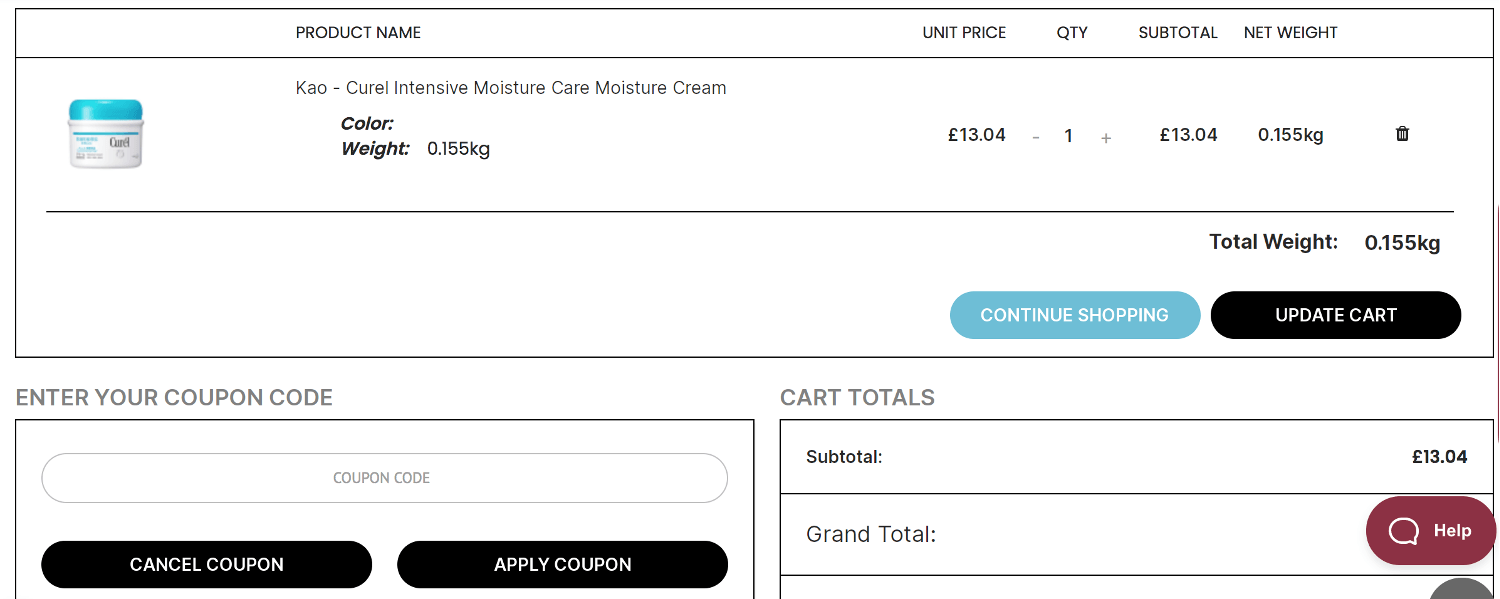Click the Help button in the corner

(x=1431, y=530)
